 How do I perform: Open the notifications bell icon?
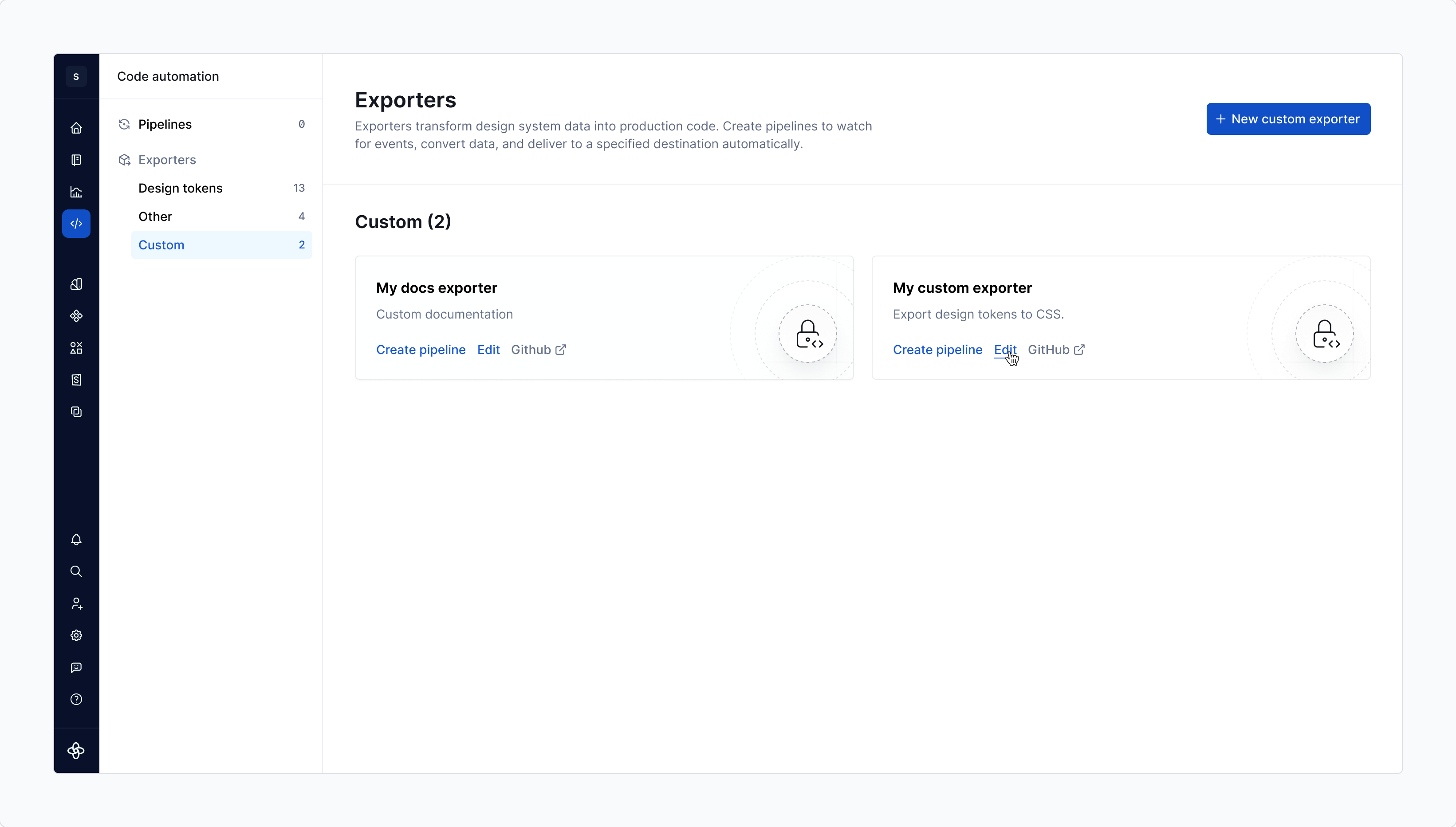click(76, 540)
